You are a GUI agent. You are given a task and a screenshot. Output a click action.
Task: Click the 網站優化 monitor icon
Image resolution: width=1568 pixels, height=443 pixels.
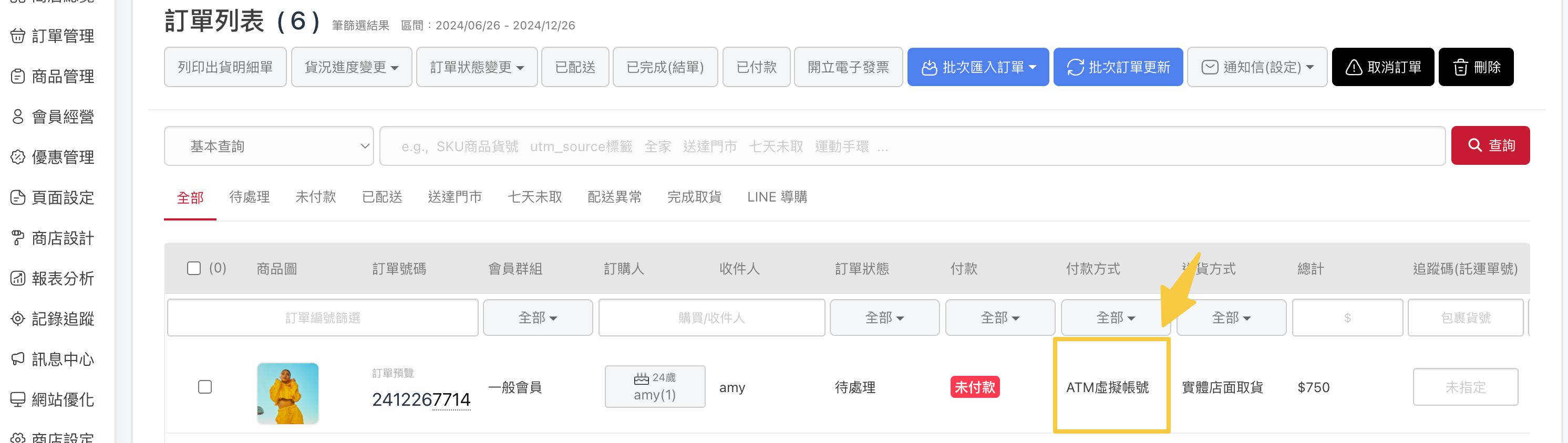[18, 400]
